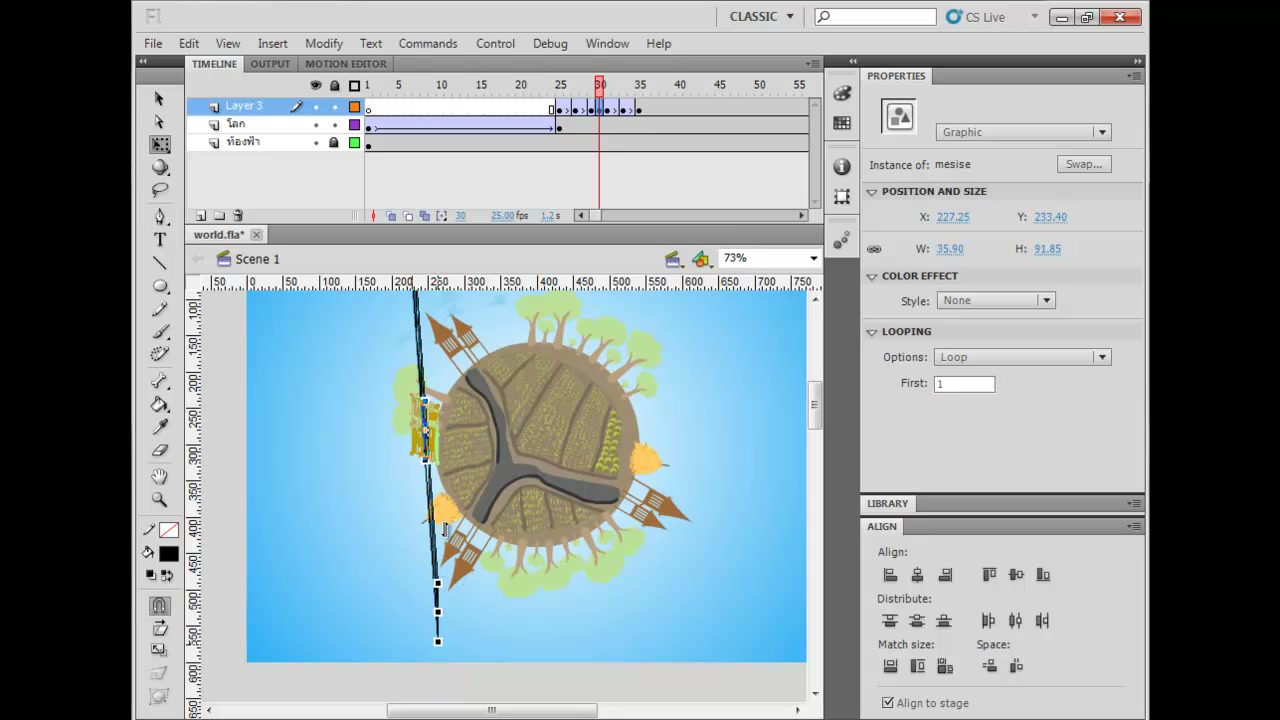Click the X position value 227.25

coord(953,217)
